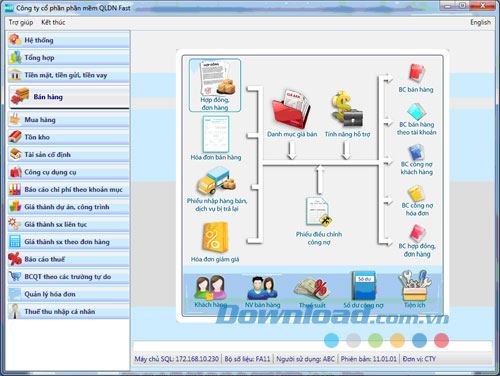The height and width of the screenshot is (376, 500).
Task: Open Hóa đơn bán hàng document icon
Action: point(216,134)
